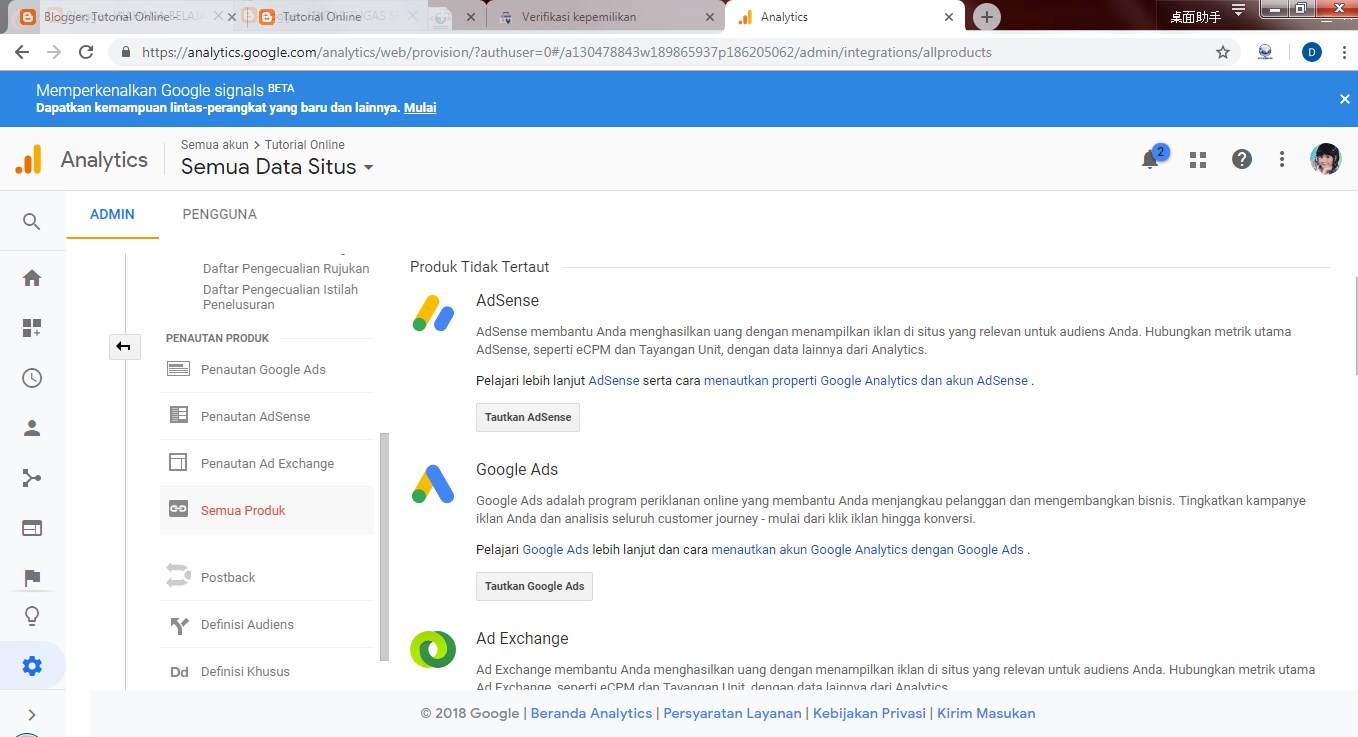Click the Mulai link in the banner
Viewport: 1358px width, 737px height.
pos(420,107)
